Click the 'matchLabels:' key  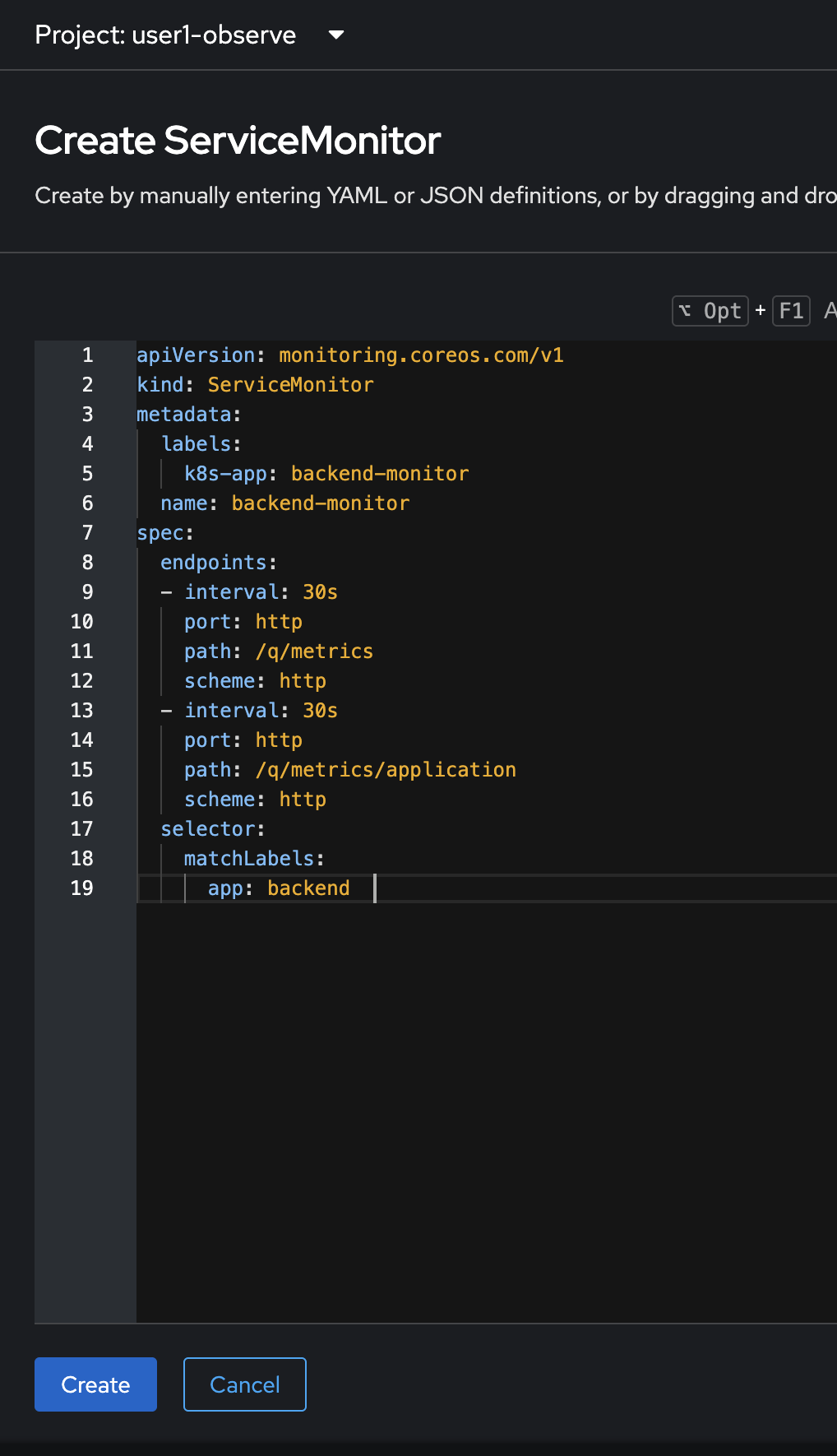pyautogui.click(x=254, y=859)
